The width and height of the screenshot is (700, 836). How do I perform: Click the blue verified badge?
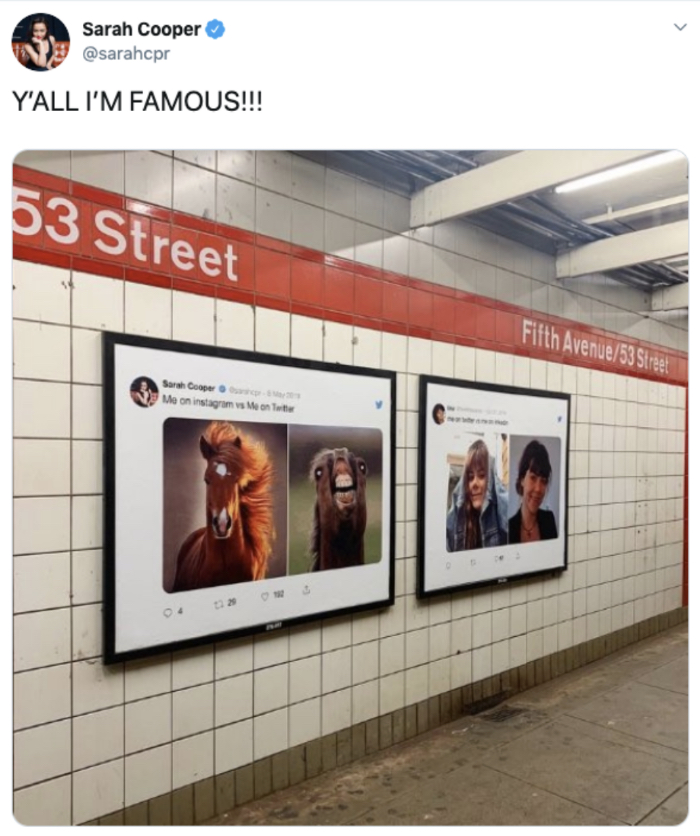pyautogui.click(x=215, y=29)
